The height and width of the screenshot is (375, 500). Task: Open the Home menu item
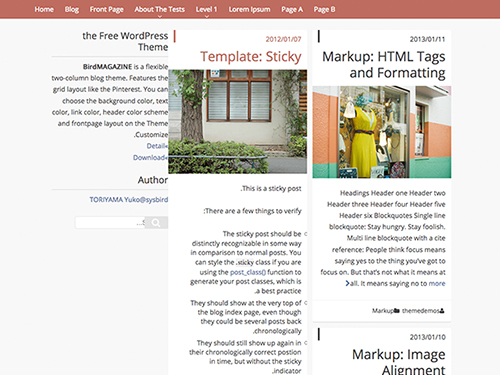point(44,9)
